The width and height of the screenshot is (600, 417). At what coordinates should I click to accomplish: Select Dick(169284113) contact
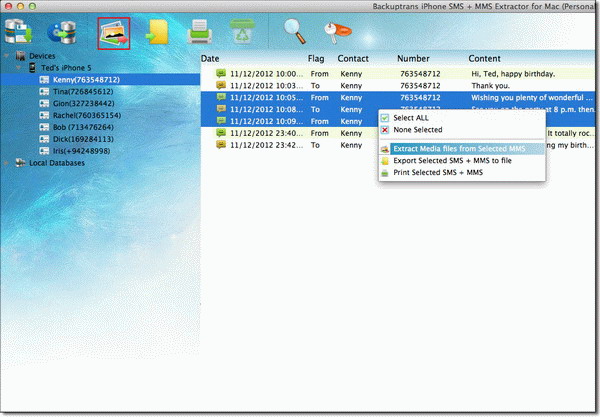point(83,139)
